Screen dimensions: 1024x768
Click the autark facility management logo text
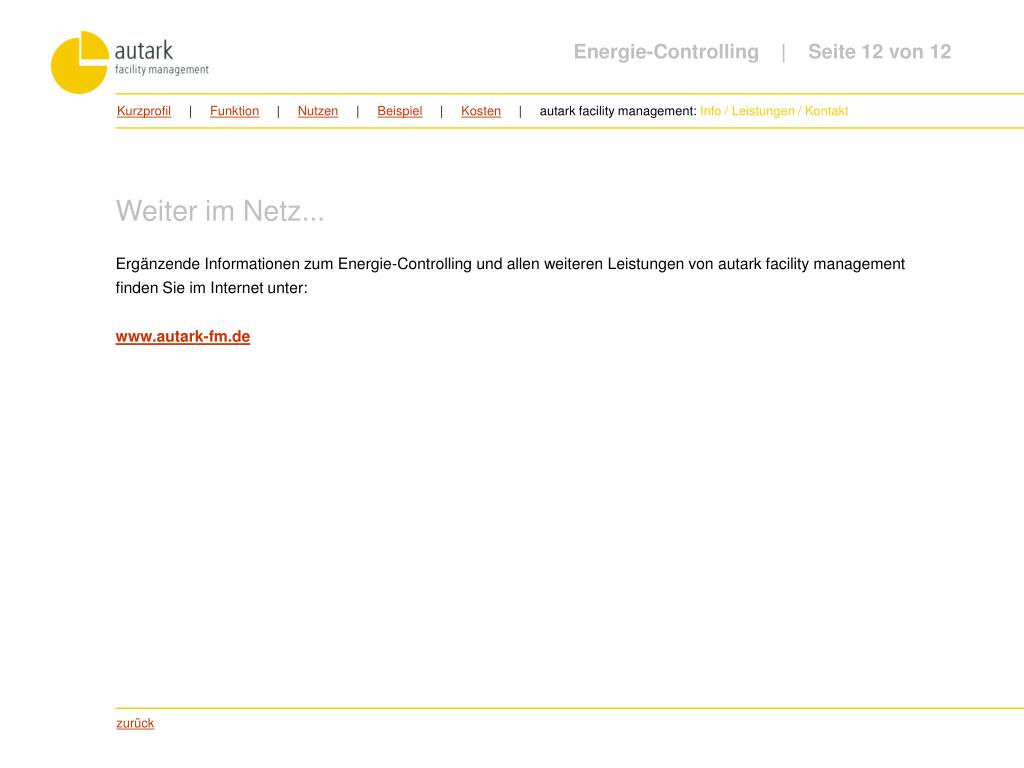click(x=162, y=57)
